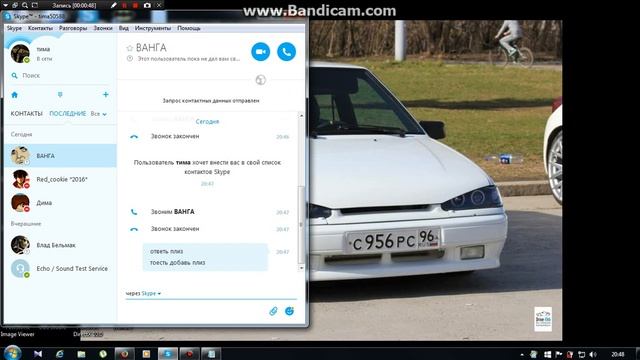
Task: Add ВАНГА to favorites with the star
Action: 130,48
